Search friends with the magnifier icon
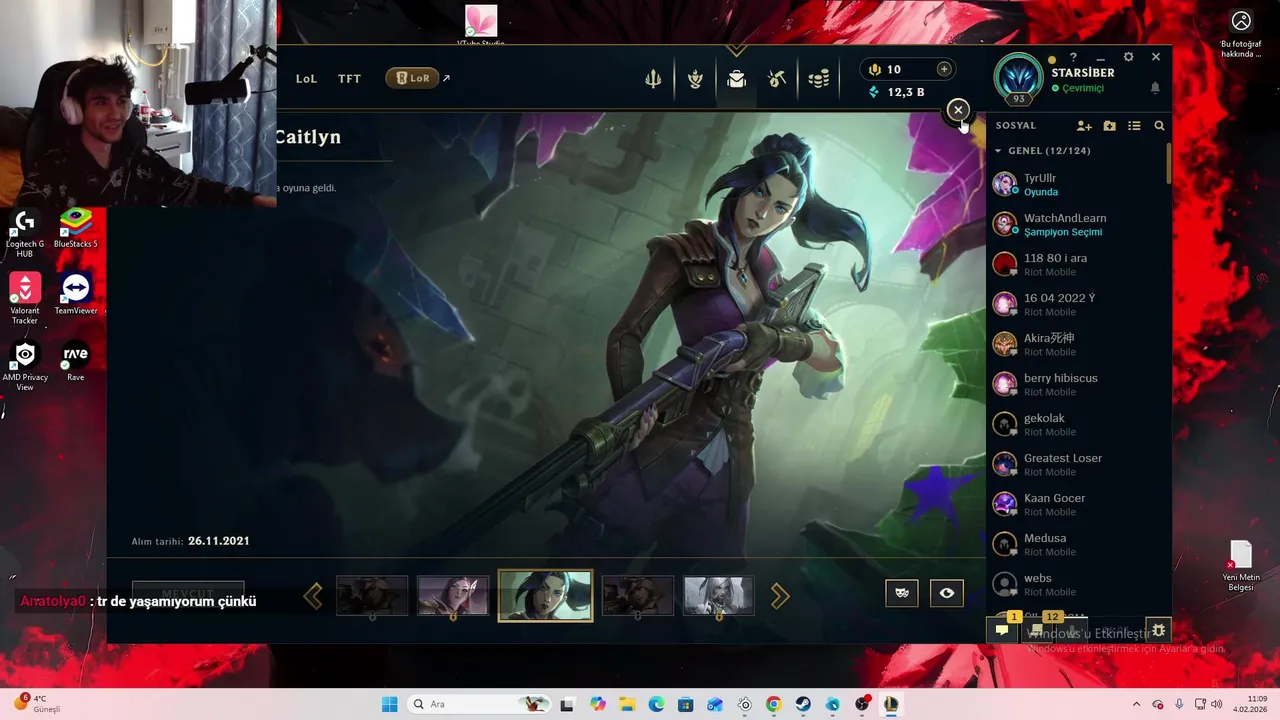This screenshot has width=1280, height=720. [1159, 126]
